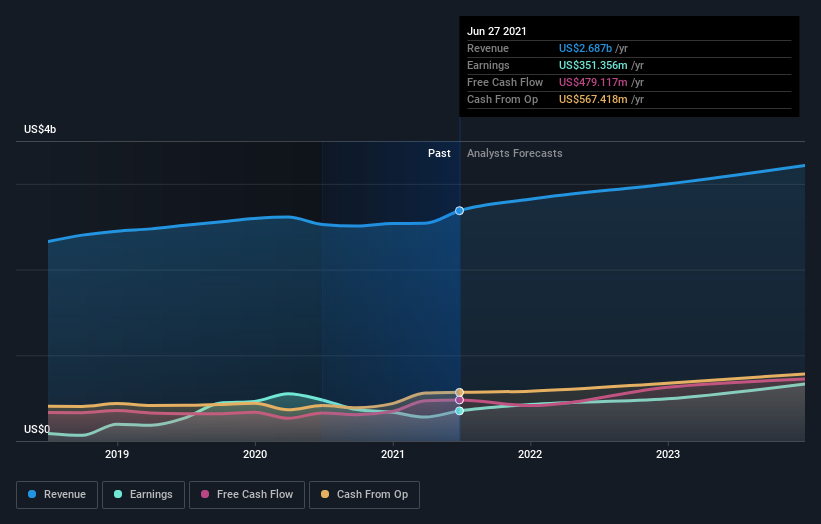Select the 2023 x-axis label
The image size is (821, 524).
click(668, 454)
